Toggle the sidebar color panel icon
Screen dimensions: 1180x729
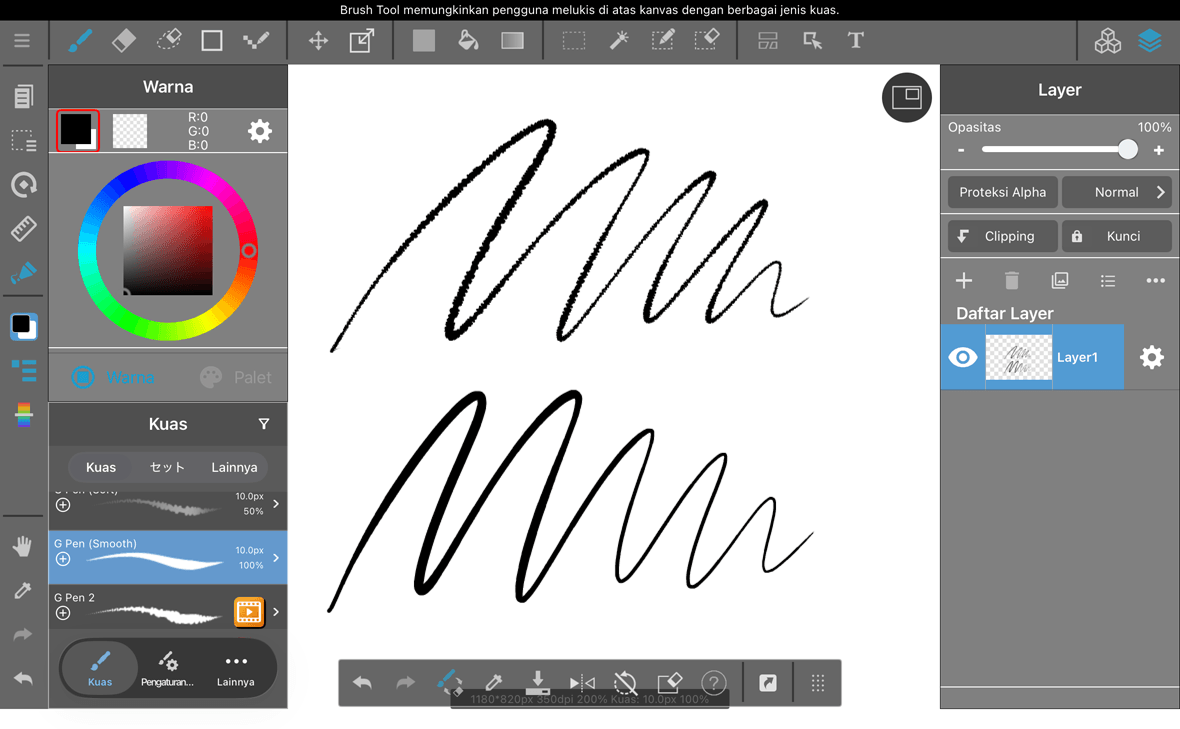(23, 327)
